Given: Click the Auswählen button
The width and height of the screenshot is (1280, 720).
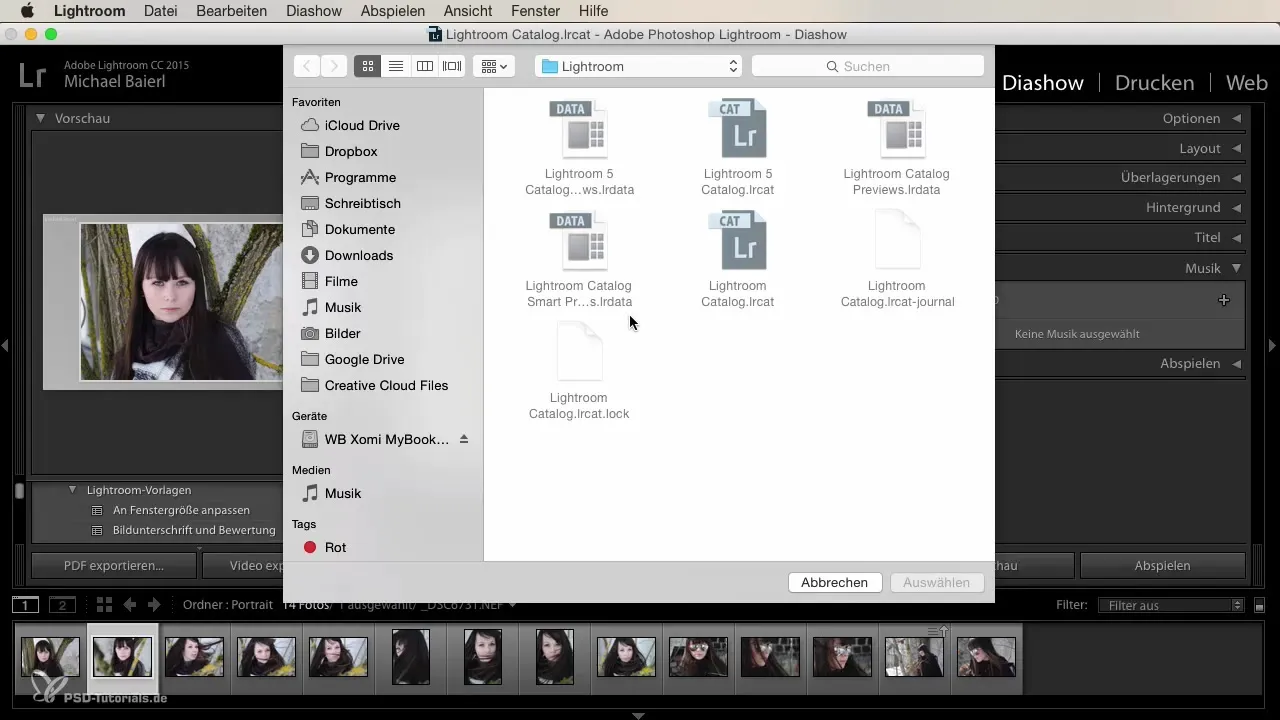Looking at the screenshot, I should tap(936, 582).
